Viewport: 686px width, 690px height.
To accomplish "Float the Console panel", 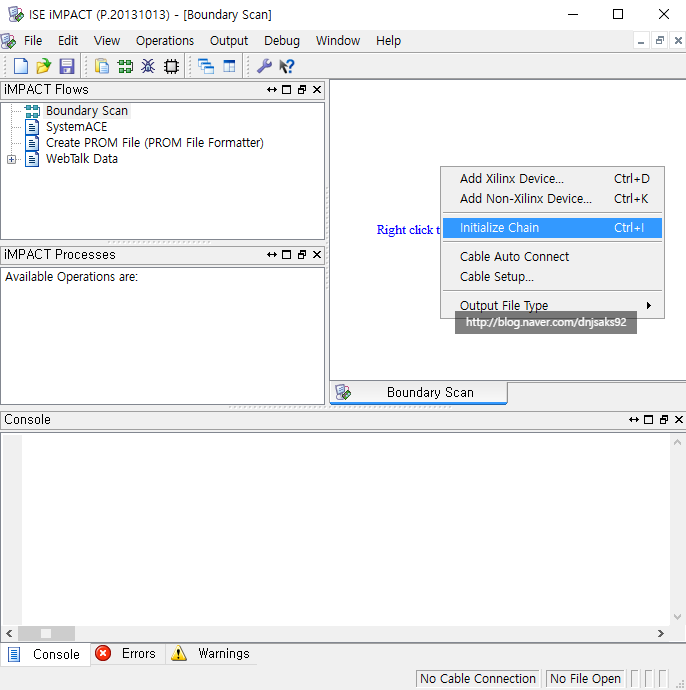I will tap(664, 420).
